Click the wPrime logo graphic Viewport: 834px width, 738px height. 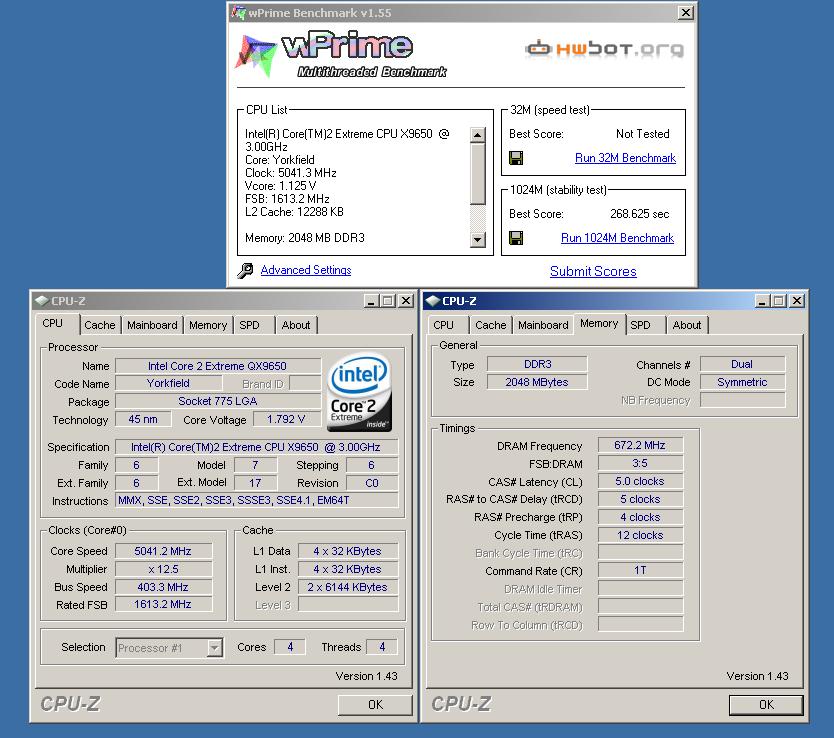[340, 55]
